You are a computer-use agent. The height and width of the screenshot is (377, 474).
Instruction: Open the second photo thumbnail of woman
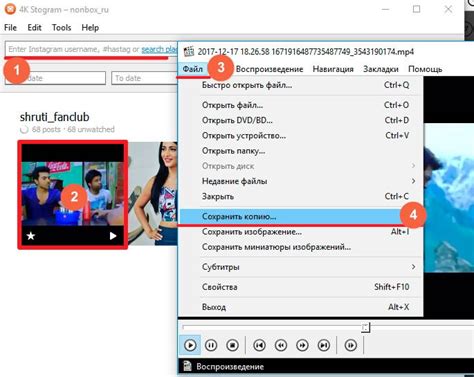pyautogui.click(x=153, y=194)
